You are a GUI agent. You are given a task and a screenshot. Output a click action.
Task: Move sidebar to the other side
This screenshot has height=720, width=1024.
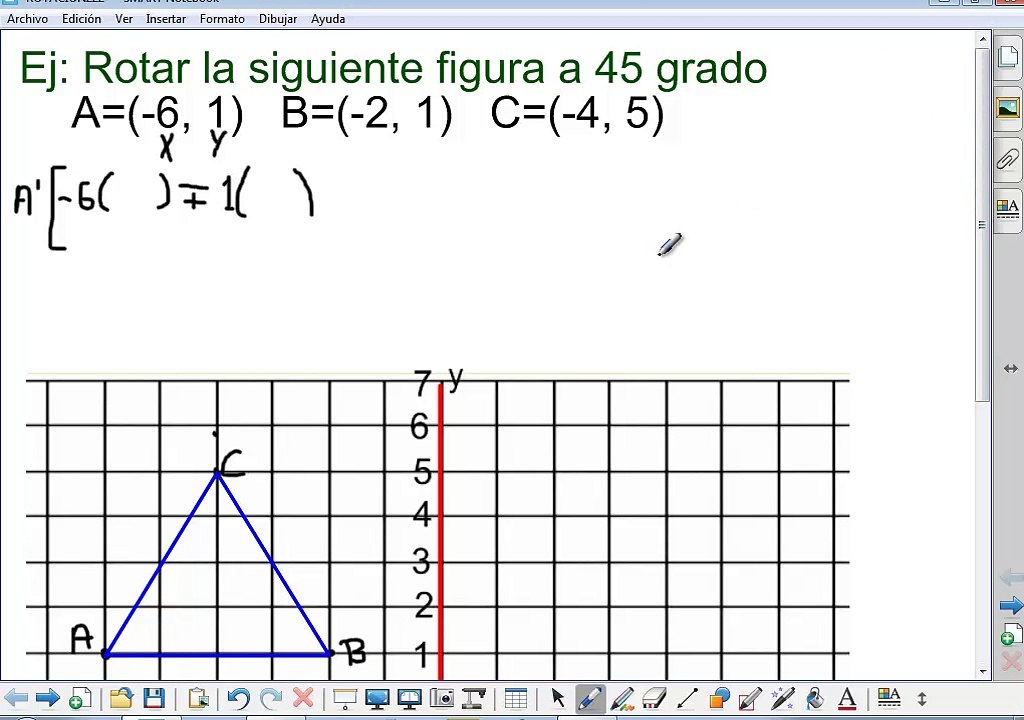pyautogui.click(x=1010, y=369)
